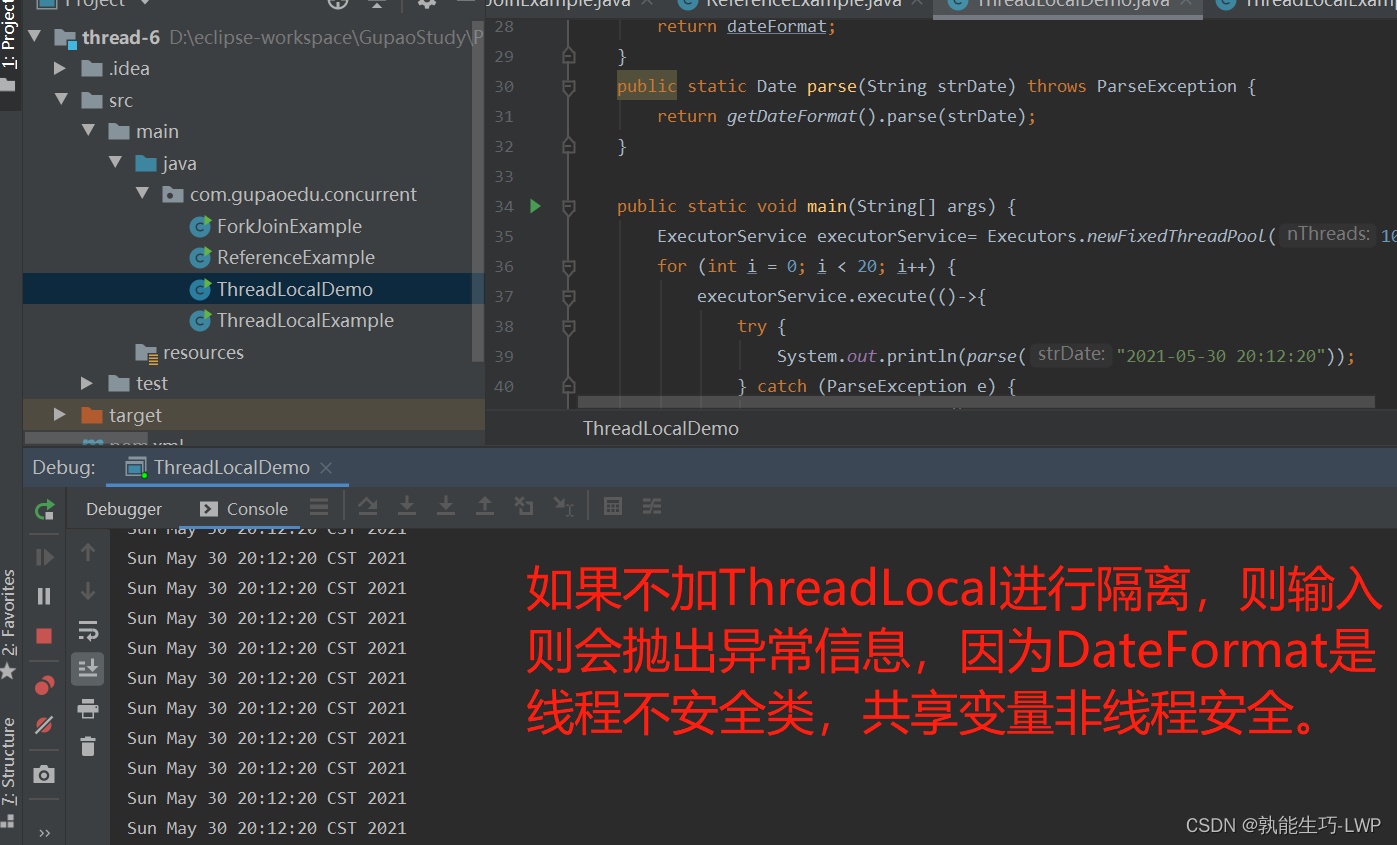The image size is (1397, 845).
Task: Click Step Out in the debug toolbar
Action: 485,507
